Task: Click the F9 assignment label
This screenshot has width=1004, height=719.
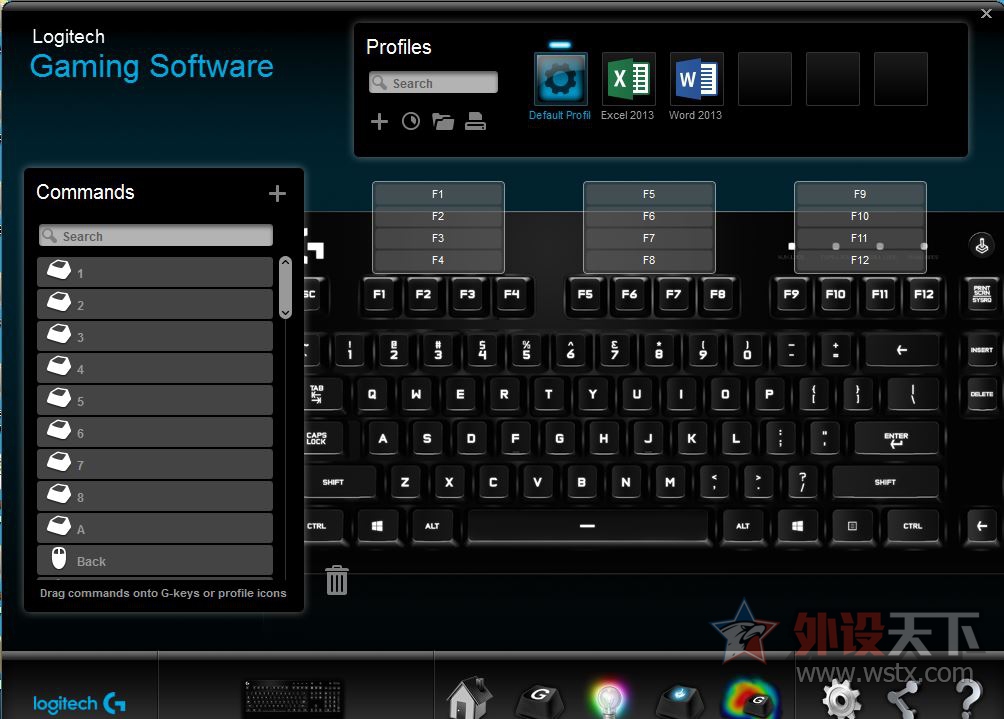Action: pyautogui.click(x=860, y=194)
